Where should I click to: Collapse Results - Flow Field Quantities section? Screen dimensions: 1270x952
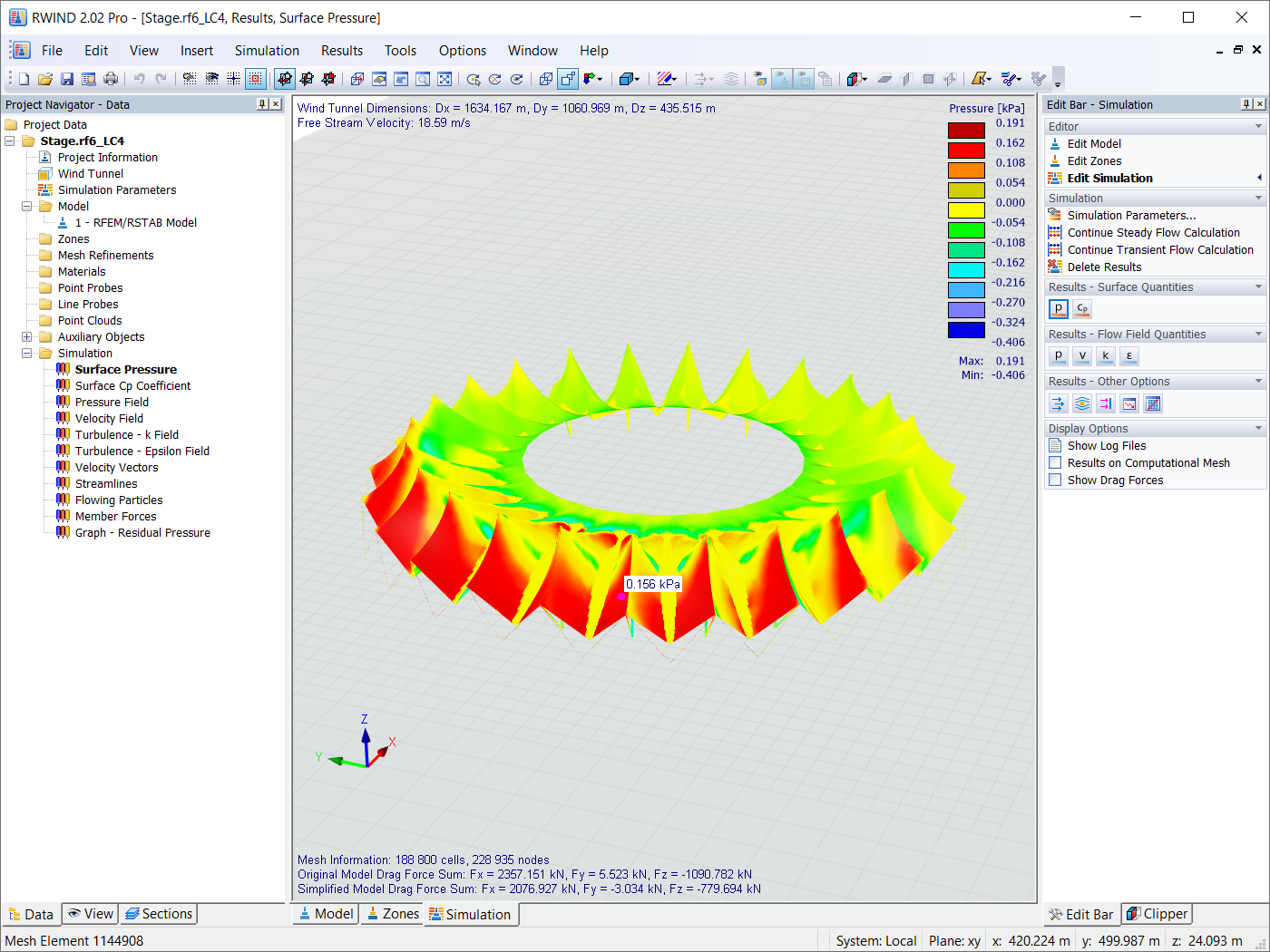pyautogui.click(x=1258, y=334)
